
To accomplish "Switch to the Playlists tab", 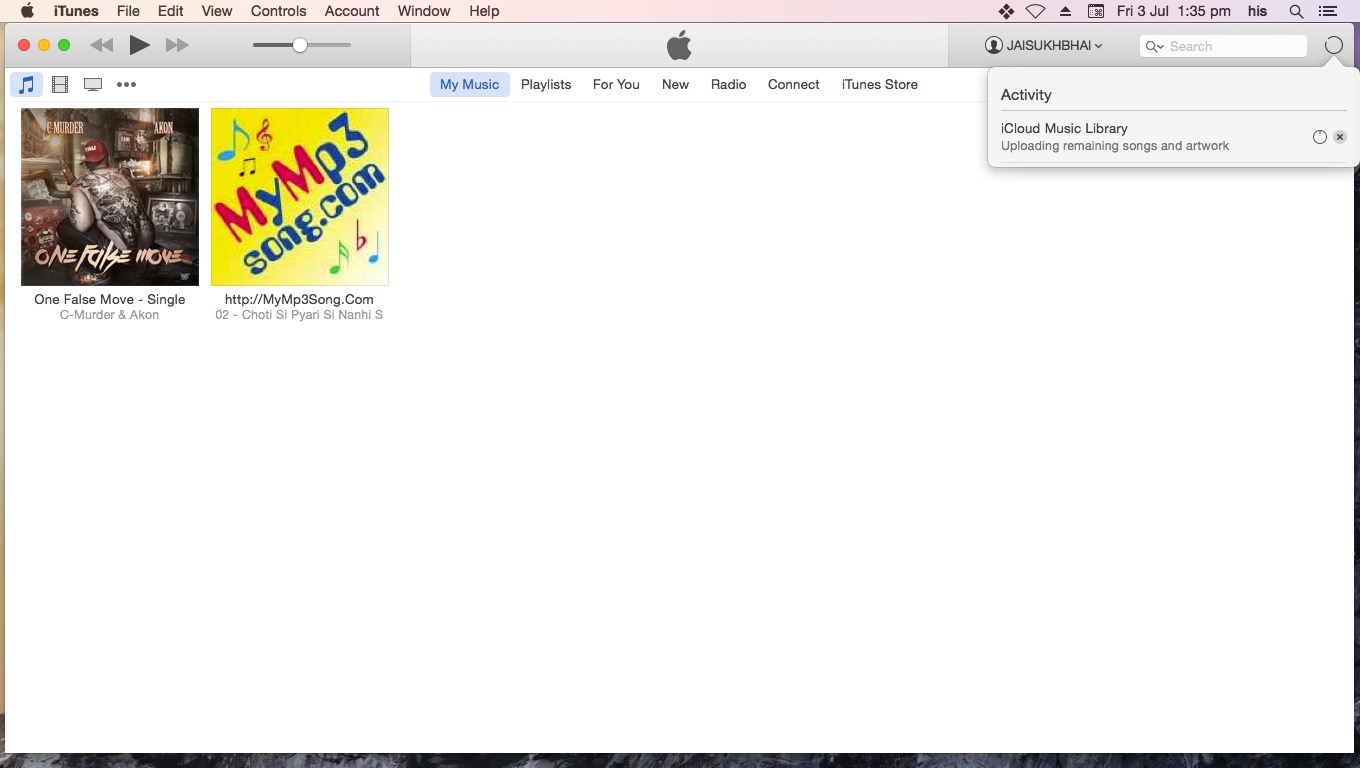I will click(546, 85).
